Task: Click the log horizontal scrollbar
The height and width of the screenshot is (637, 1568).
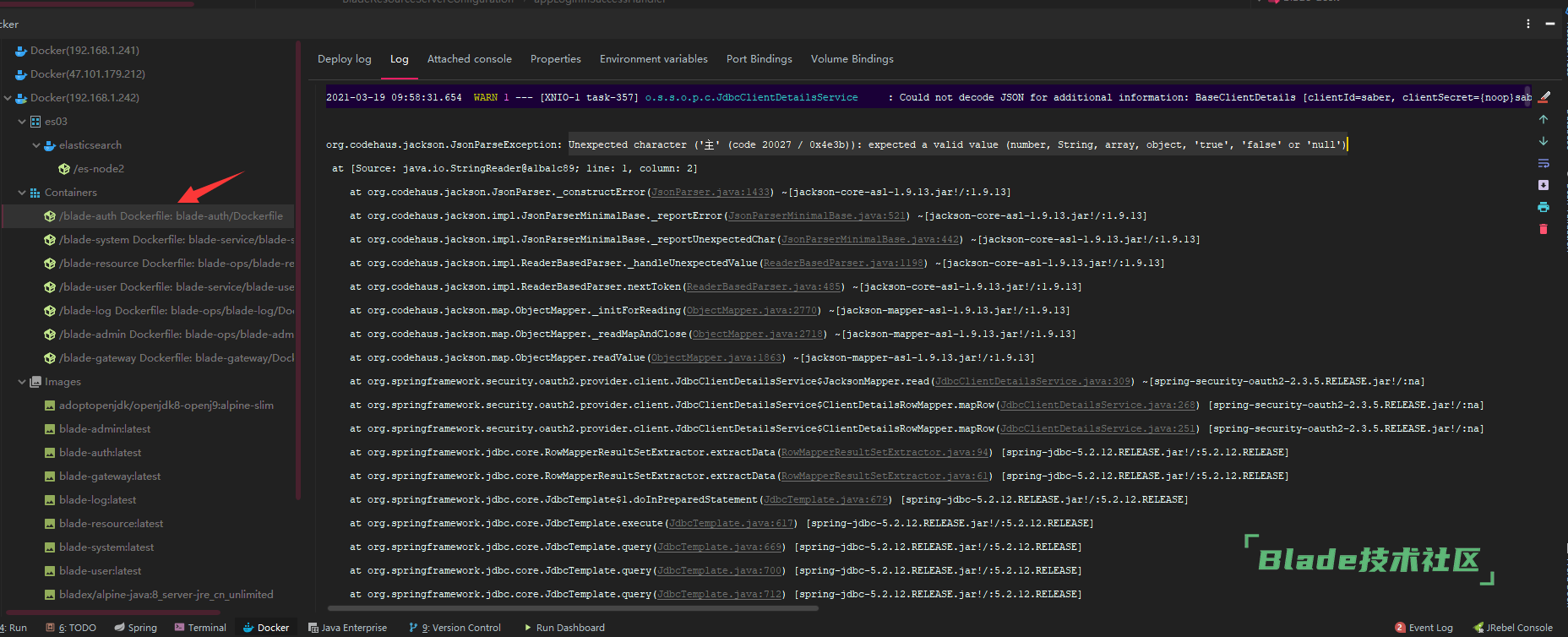Action: (573, 607)
